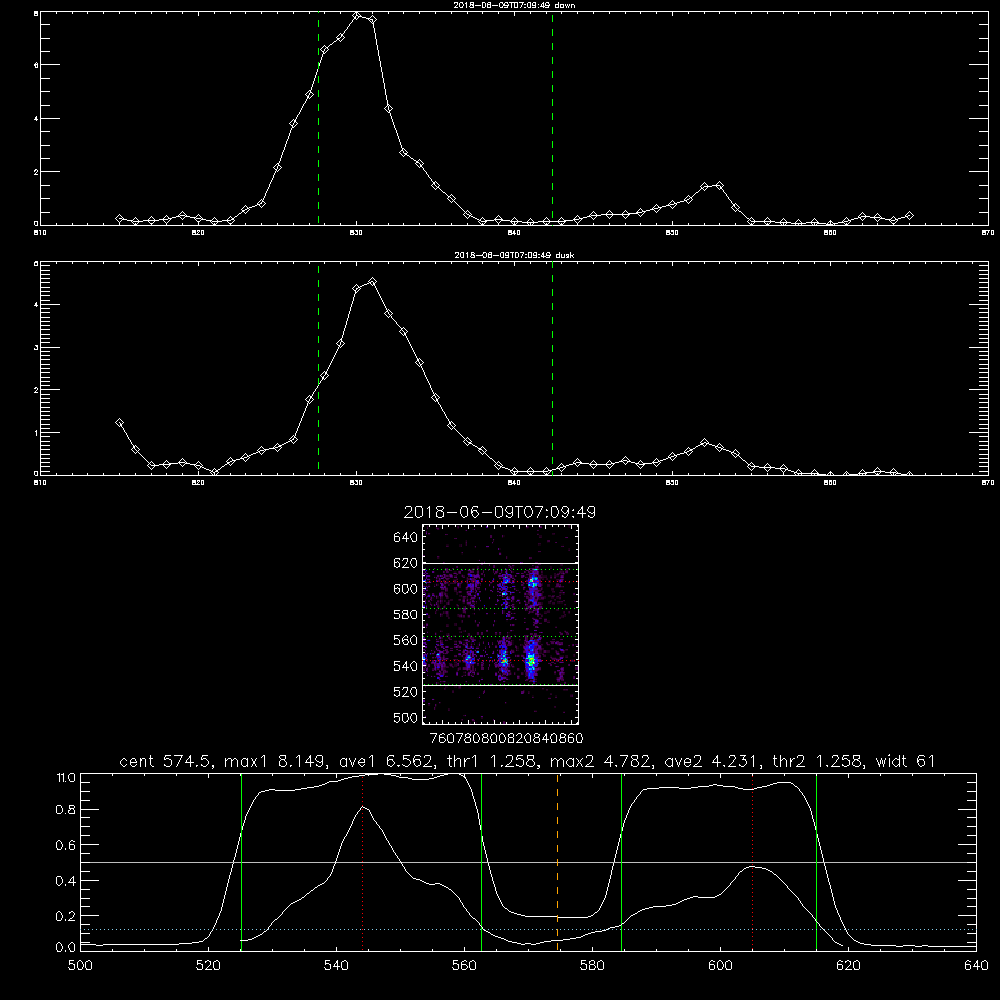1000x1000 pixels.
Task: Click the 760780800820840860 x-axis label under image
Action: coord(507,739)
